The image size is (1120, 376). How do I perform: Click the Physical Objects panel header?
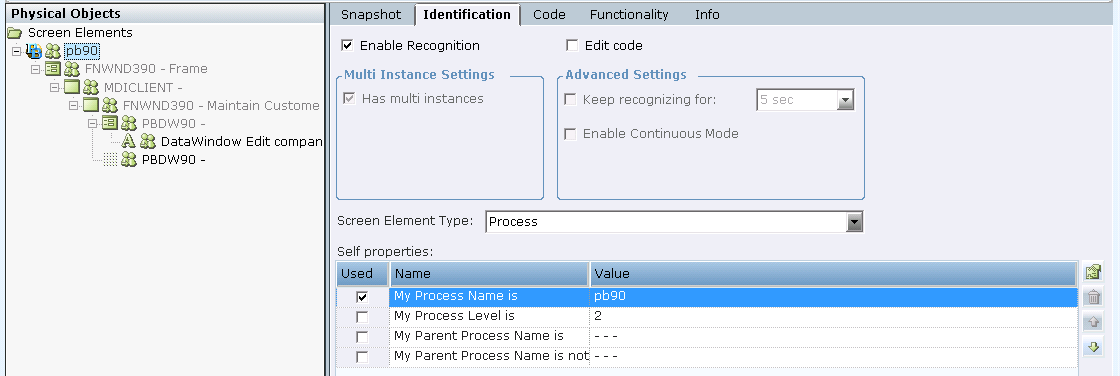[164, 14]
